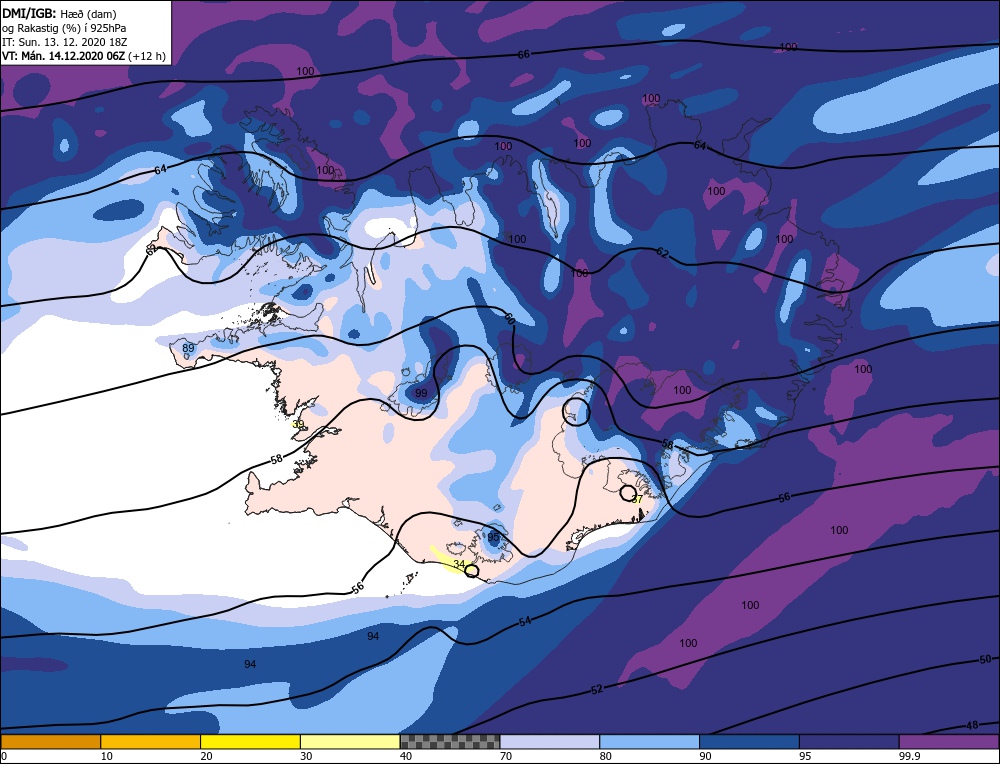Click the 'IT: Sun. 13. 12. 2020 18Z' line
1000x764 pixels.
coord(64,42)
